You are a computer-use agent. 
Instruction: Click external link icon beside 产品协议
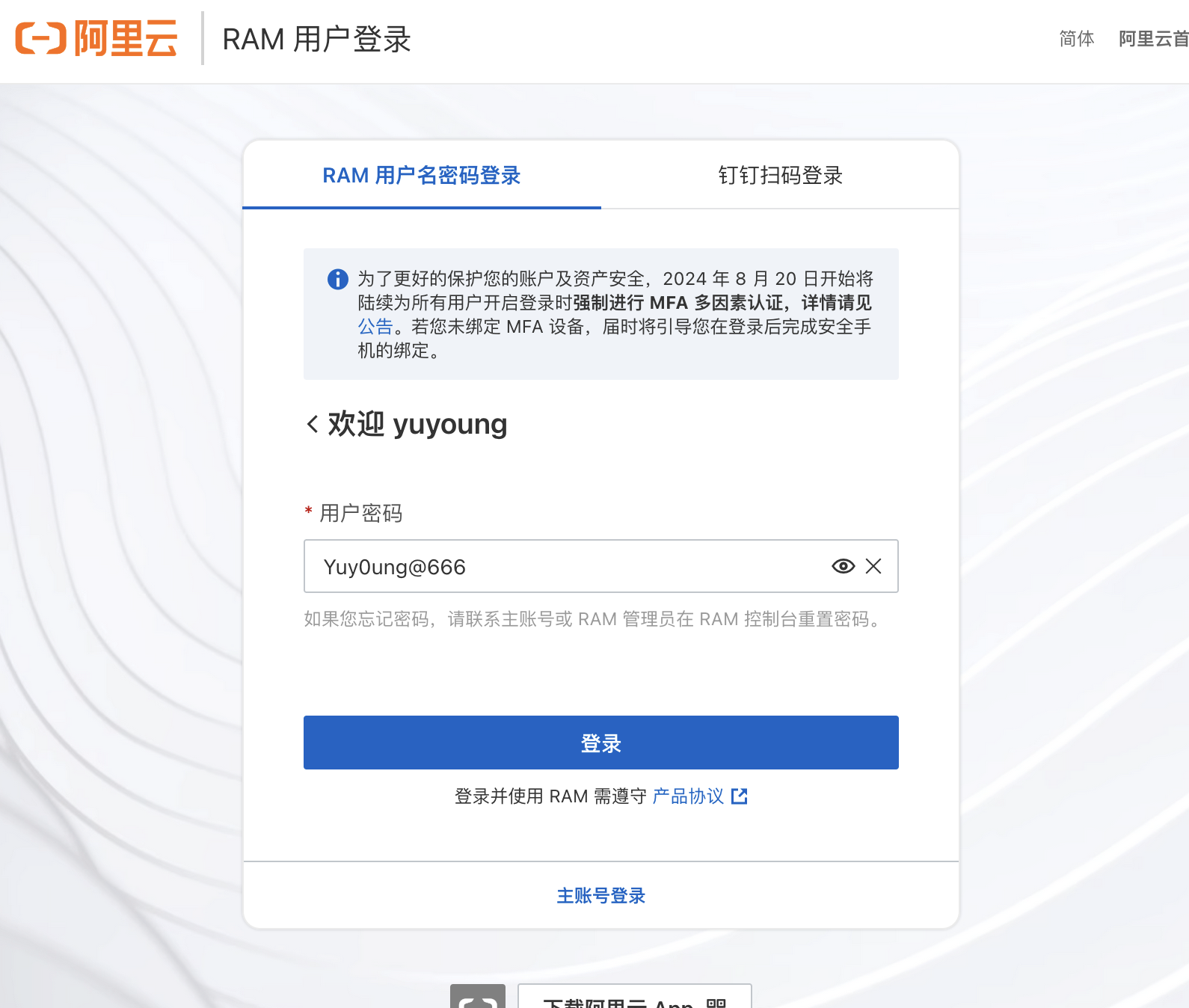739,796
